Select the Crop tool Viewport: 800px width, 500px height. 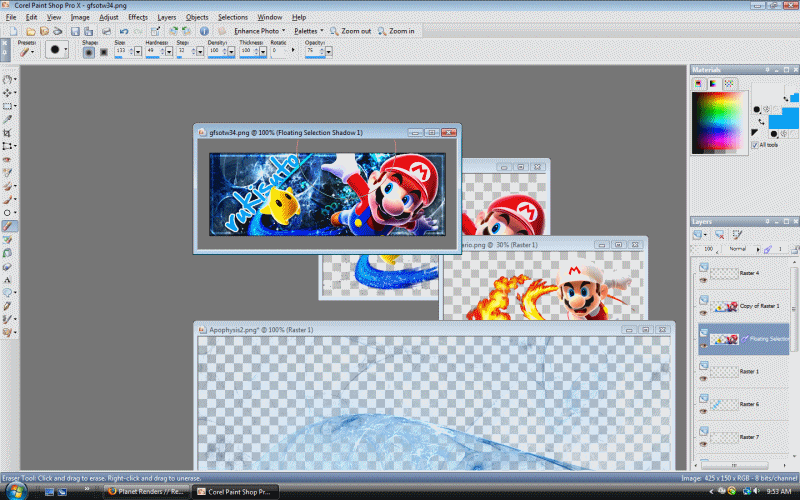tap(8, 132)
